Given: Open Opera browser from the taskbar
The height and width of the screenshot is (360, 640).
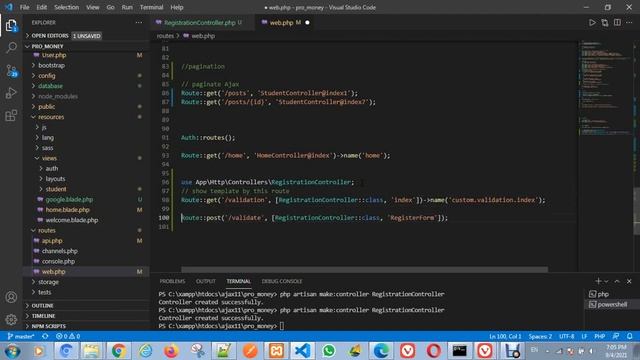Looking at the screenshot, I should point(433,351).
